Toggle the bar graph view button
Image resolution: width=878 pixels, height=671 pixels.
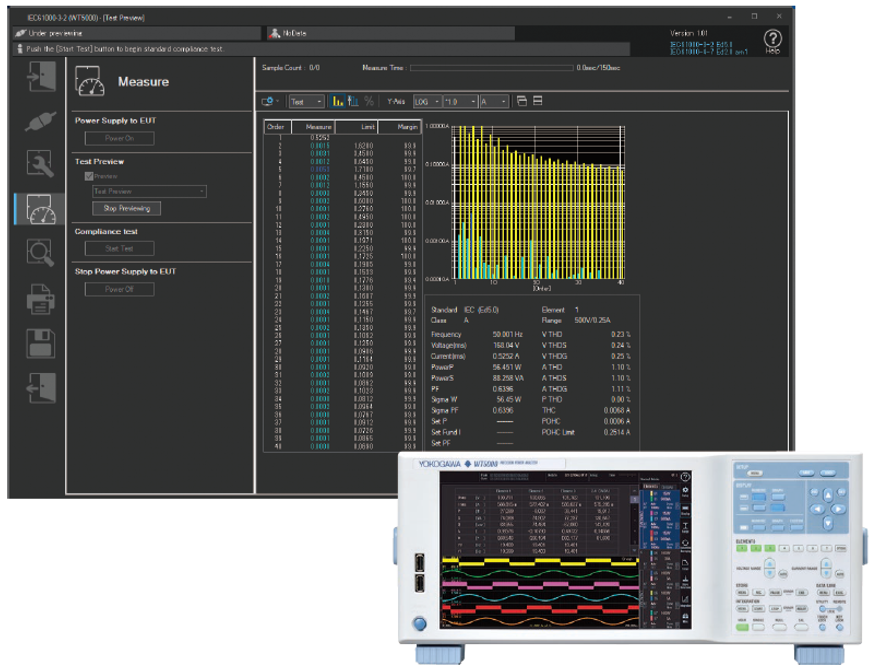(338, 101)
